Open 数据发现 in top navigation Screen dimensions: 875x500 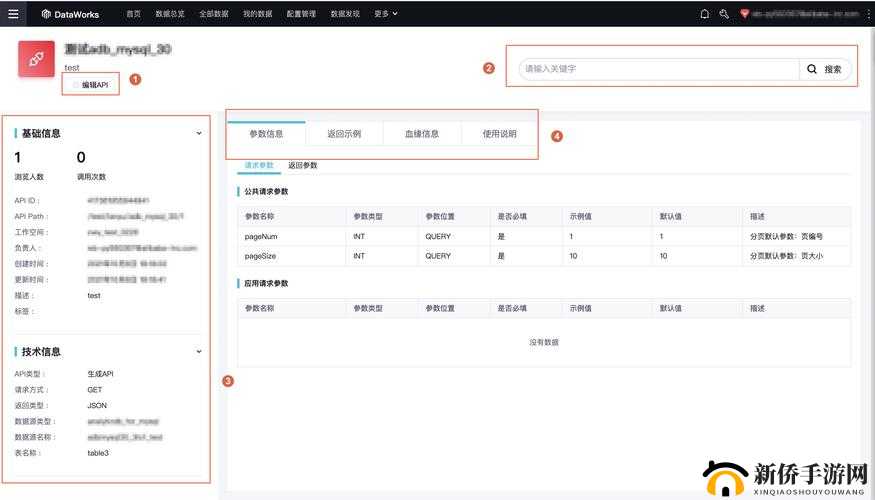(x=345, y=14)
